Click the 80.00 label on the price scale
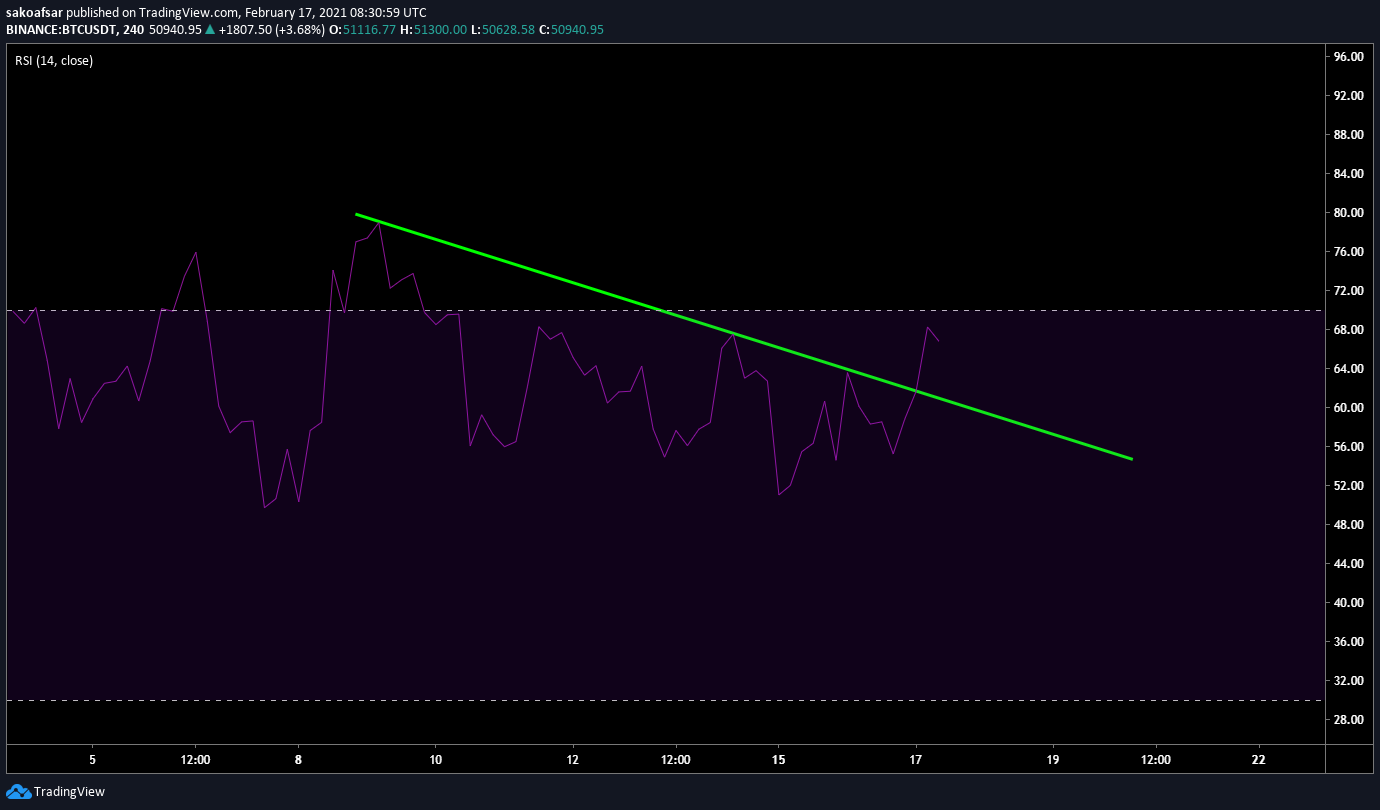Viewport: 1380px width, 810px height. click(x=1346, y=213)
